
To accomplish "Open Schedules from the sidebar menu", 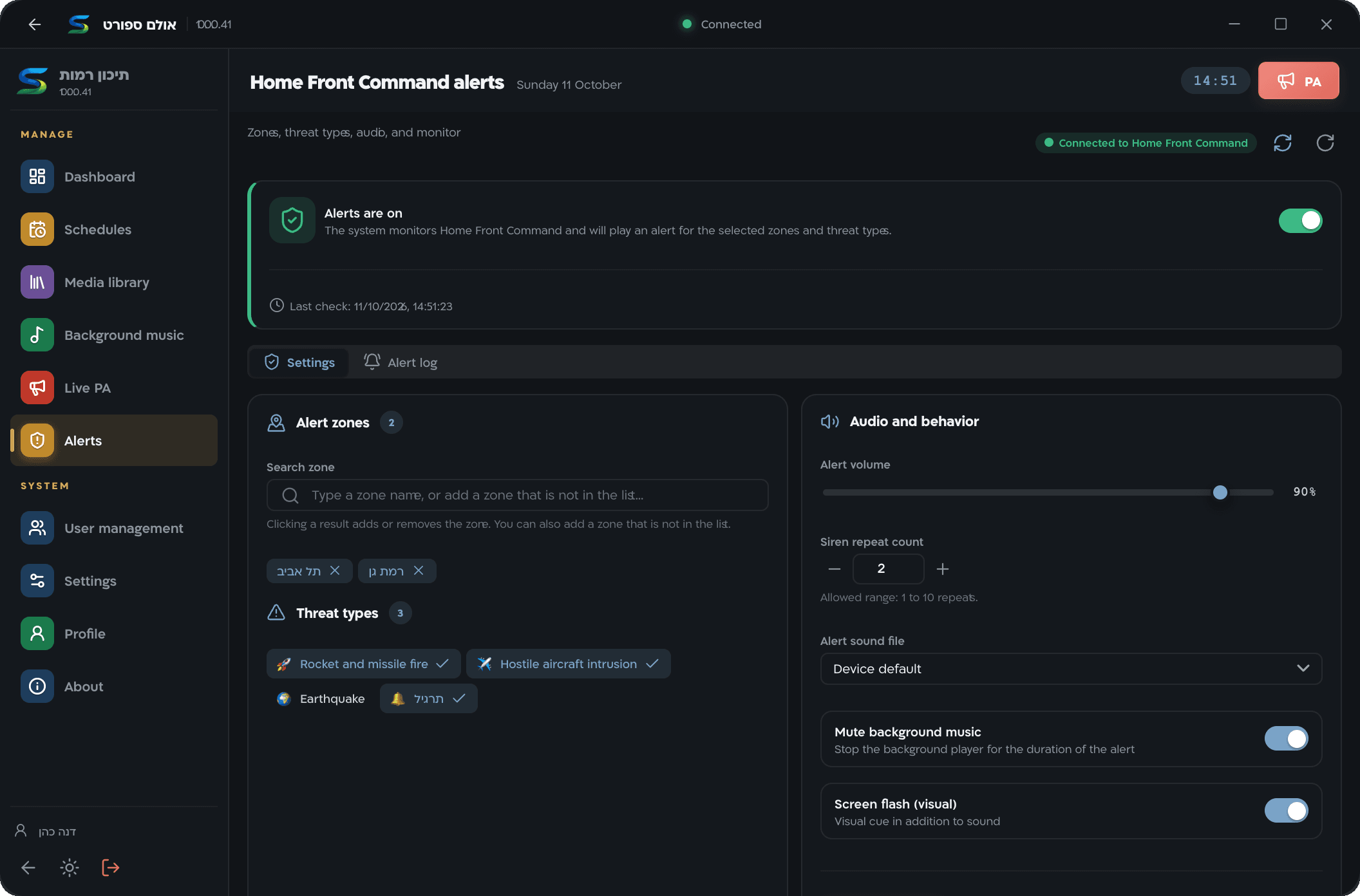I will click(x=114, y=229).
